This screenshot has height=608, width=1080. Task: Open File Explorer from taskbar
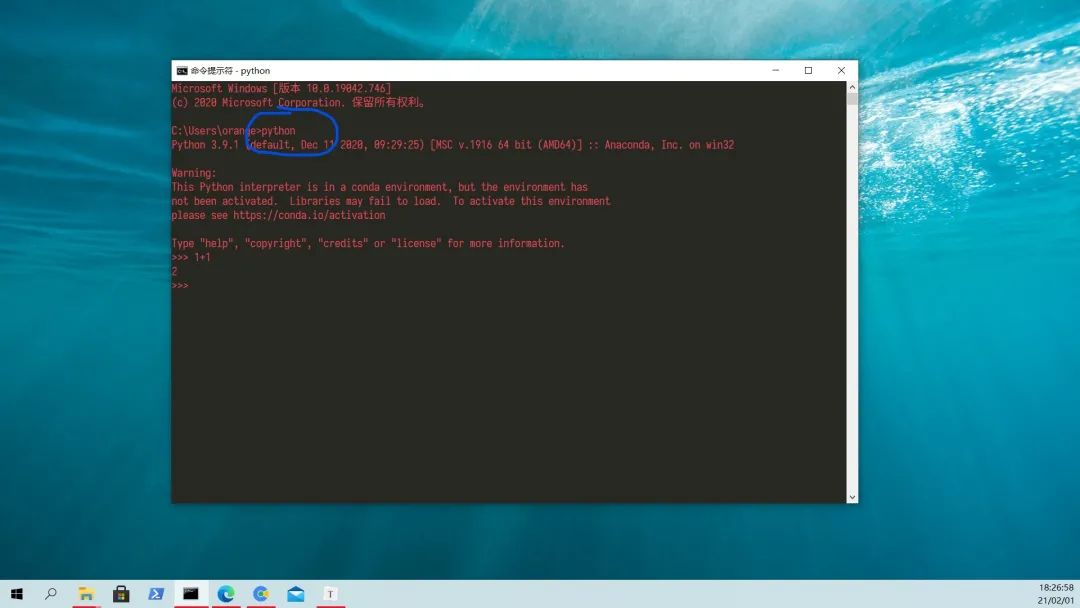pos(86,594)
